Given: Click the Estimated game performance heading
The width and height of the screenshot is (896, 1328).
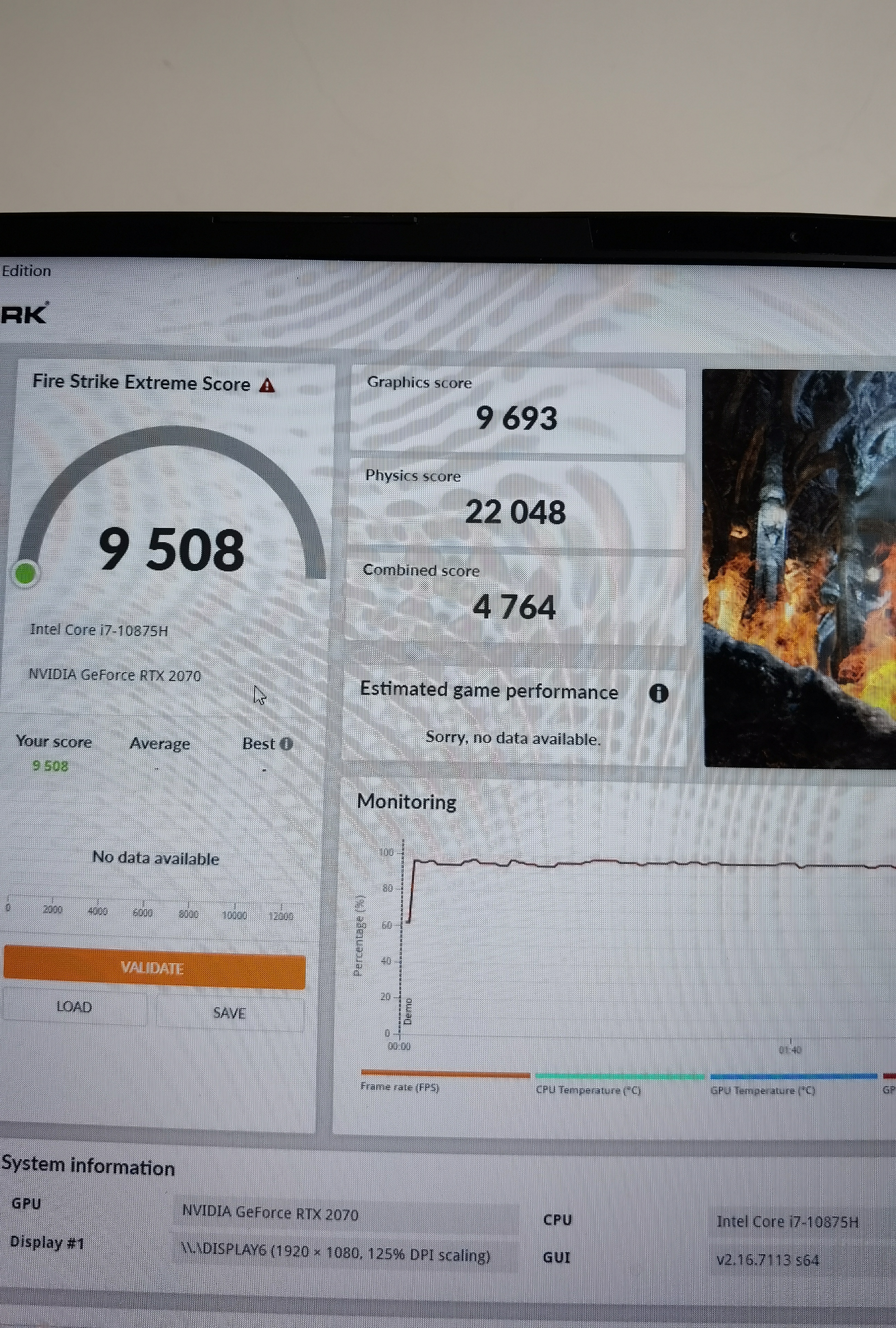Looking at the screenshot, I should coord(489,690).
